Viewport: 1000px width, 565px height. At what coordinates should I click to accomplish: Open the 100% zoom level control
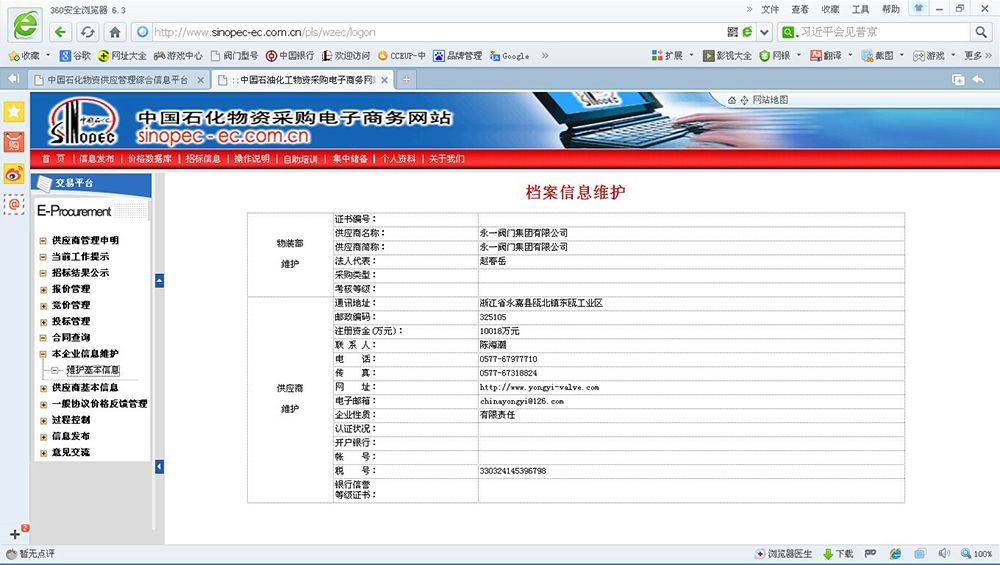click(976, 554)
